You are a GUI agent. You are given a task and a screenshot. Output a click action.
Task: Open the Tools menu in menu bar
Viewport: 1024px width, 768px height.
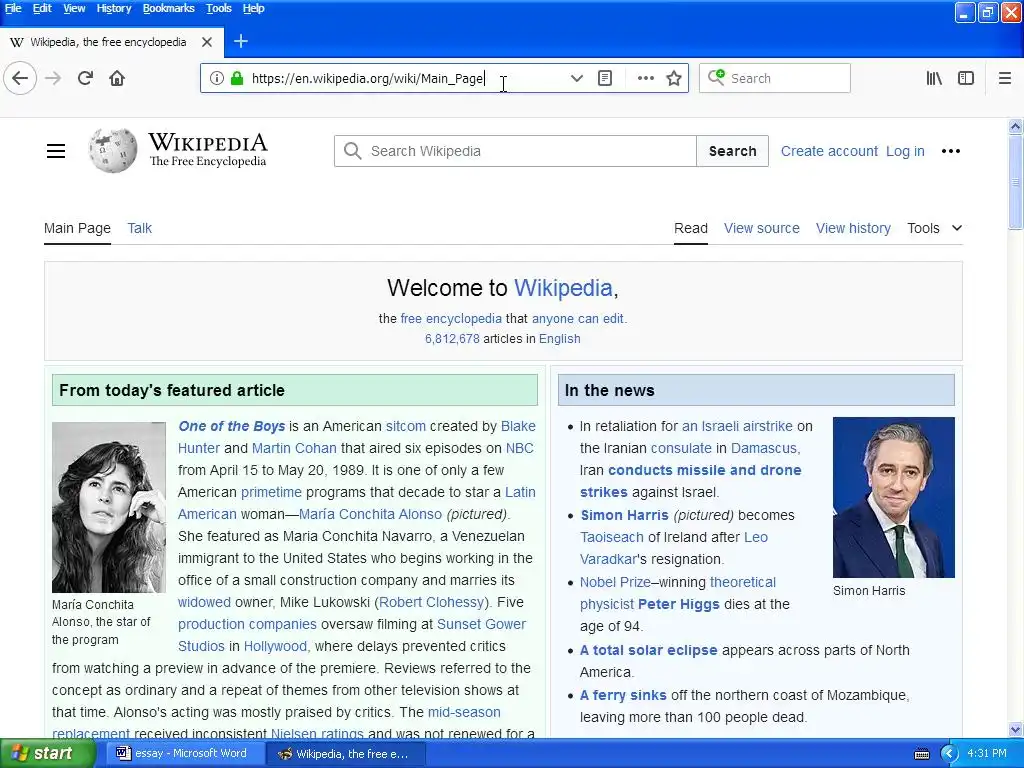pos(219,8)
